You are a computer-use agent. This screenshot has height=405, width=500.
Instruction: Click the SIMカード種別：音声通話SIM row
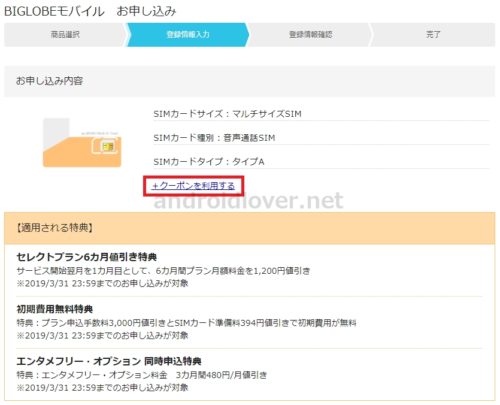pyautogui.click(x=321, y=138)
